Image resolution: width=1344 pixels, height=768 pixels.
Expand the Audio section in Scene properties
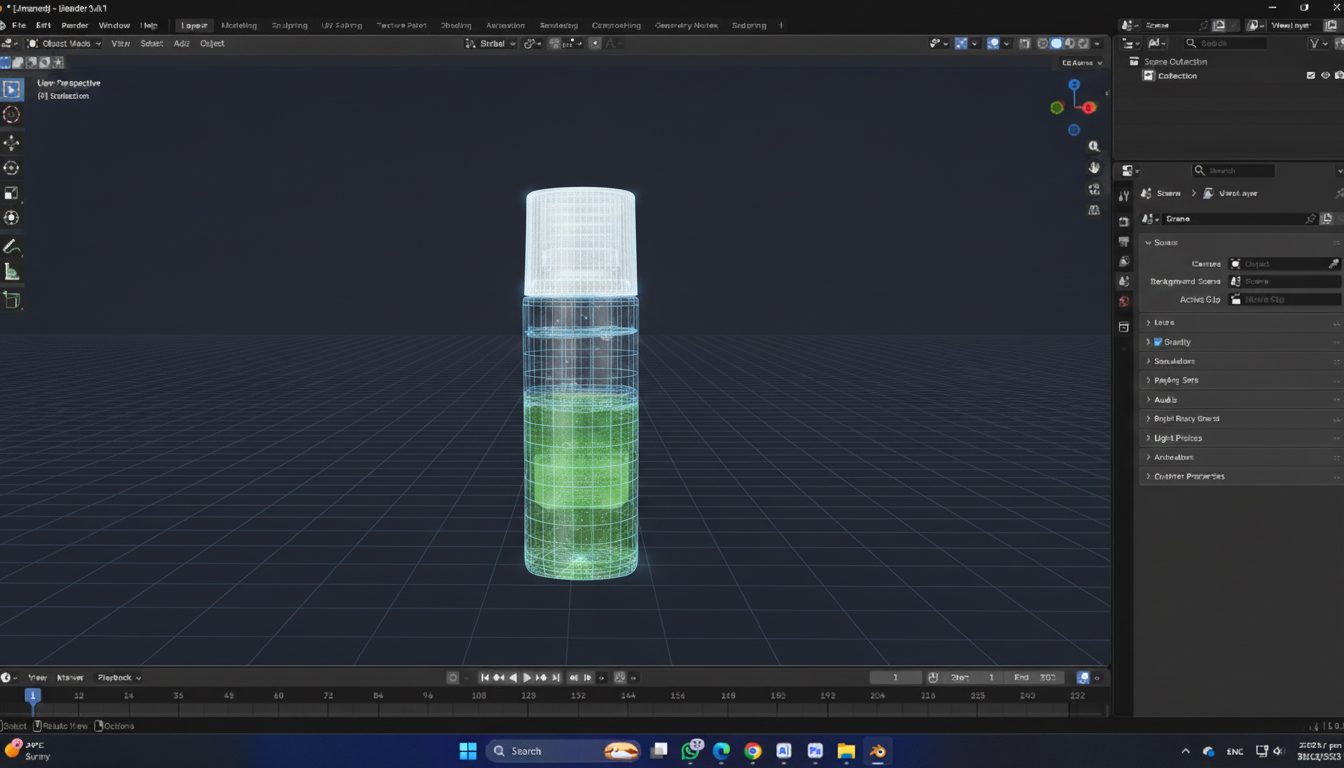[x=1165, y=399]
